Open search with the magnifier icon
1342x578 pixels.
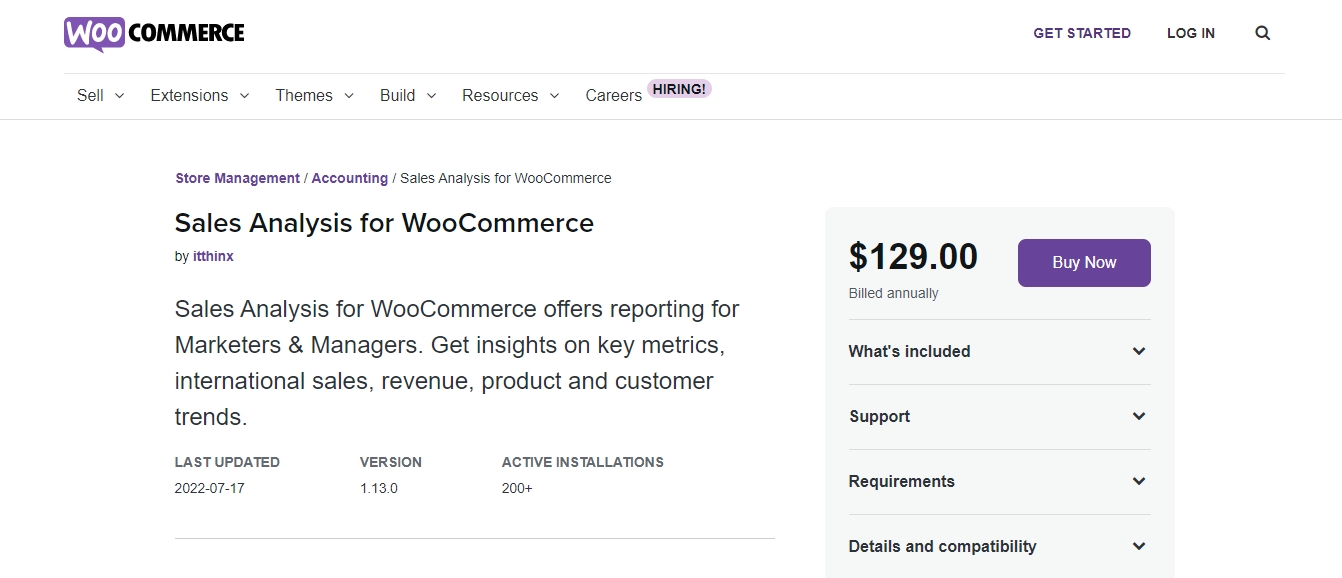(x=1262, y=33)
